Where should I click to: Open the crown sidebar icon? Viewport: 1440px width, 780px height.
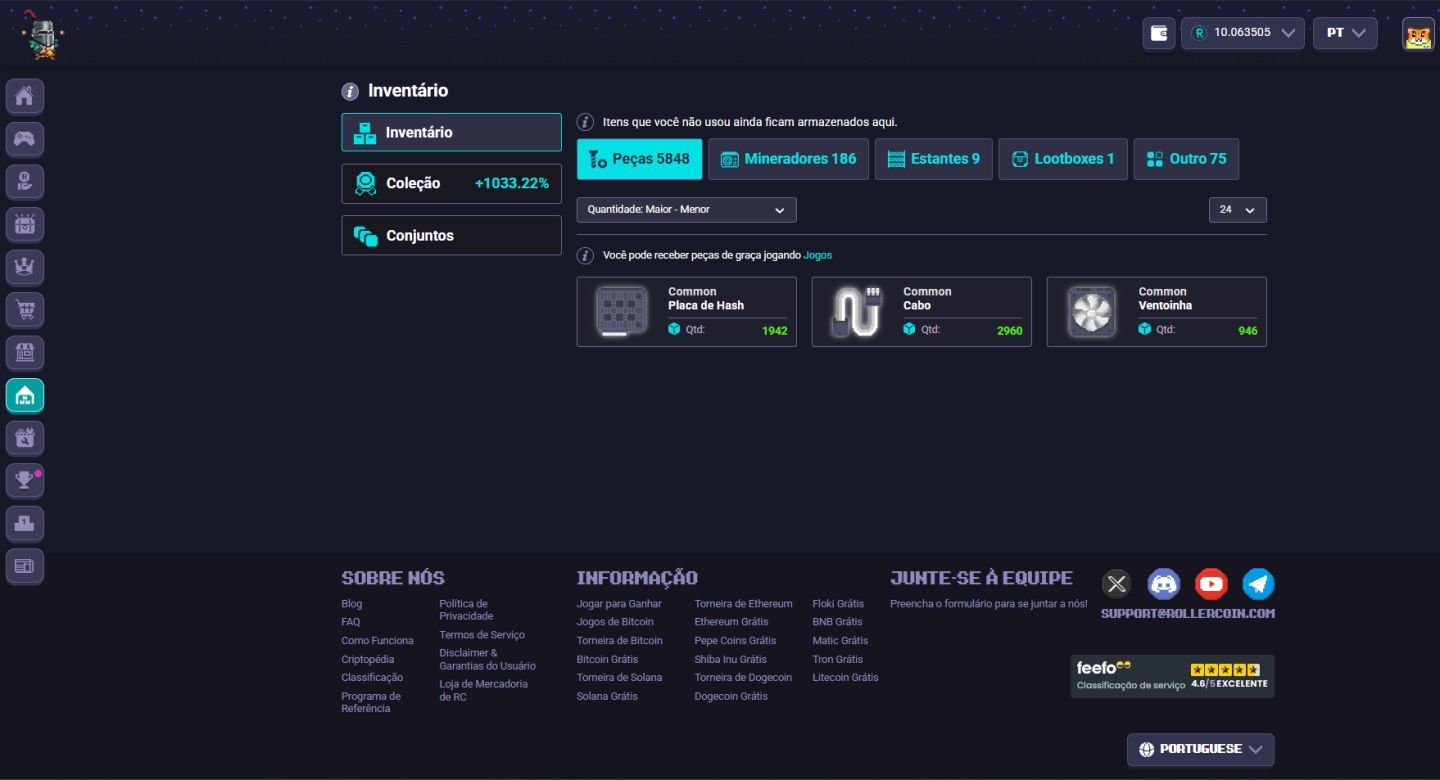pyautogui.click(x=25, y=267)
